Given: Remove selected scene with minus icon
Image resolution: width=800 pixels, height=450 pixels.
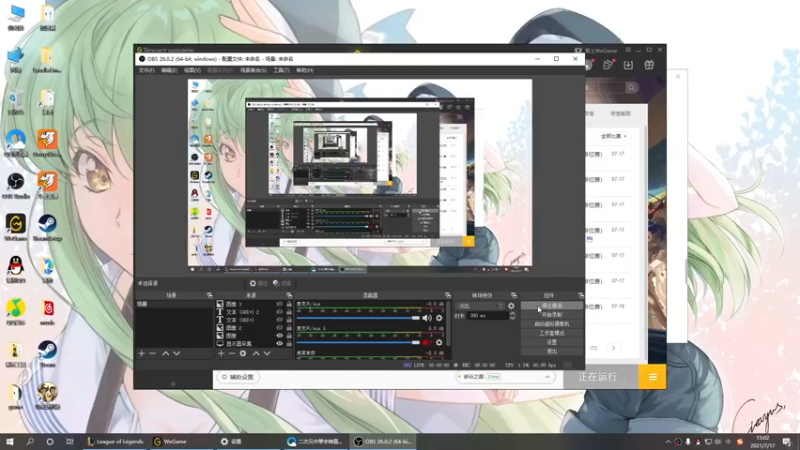Looking at the screenshot, I should point(153,353).
